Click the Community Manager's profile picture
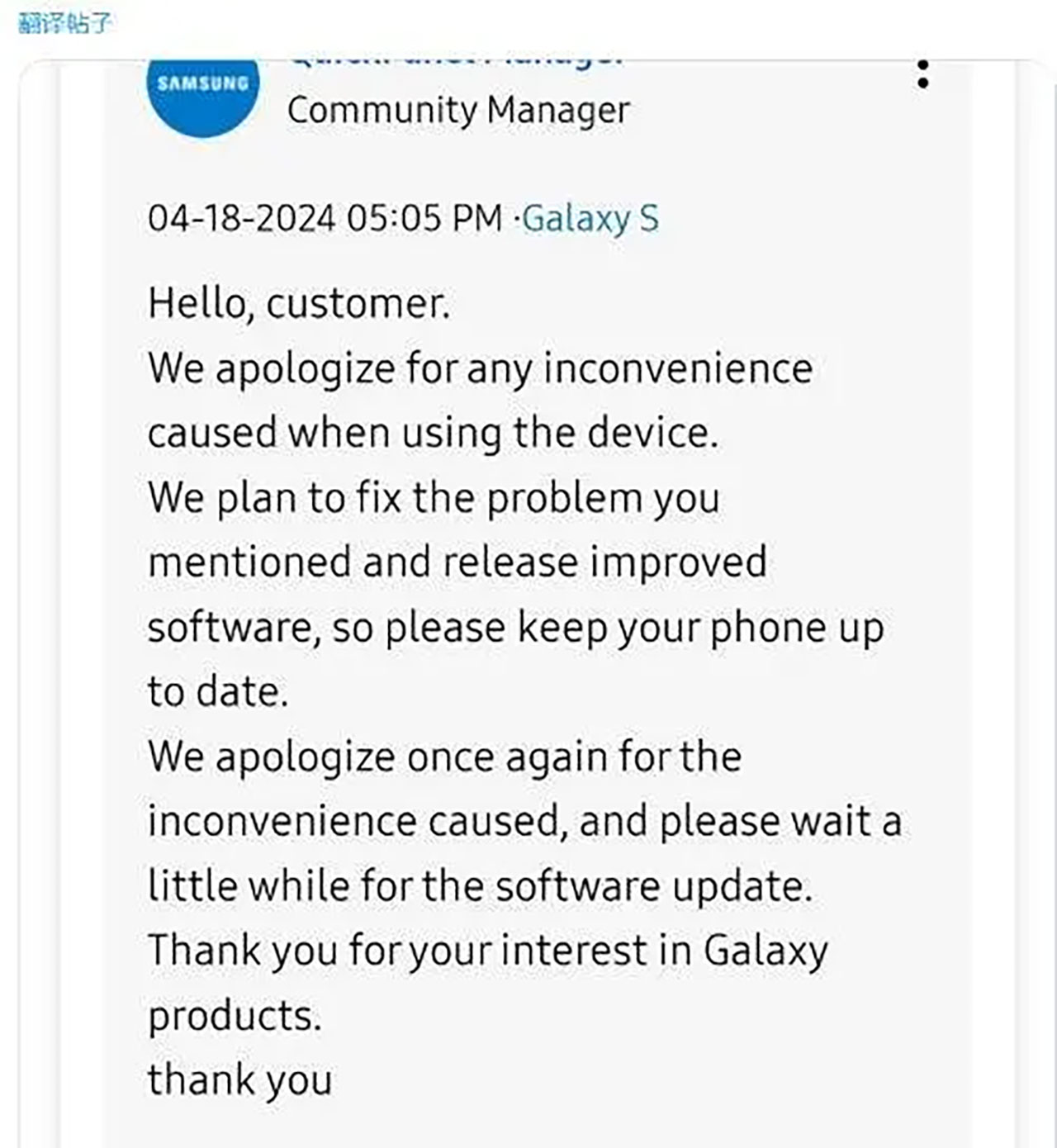Viewport: 1057px width, 1148px height. point(203,93)
